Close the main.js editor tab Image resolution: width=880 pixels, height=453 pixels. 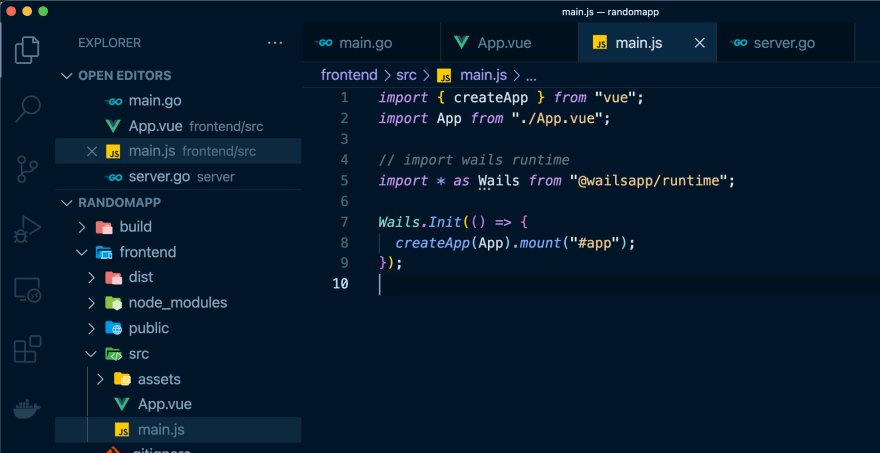tap(700, 43)
